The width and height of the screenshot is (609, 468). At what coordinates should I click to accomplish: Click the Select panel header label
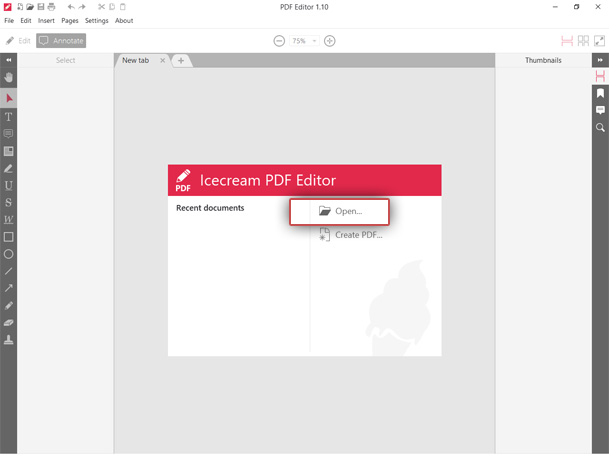click(x=65, y=60)
